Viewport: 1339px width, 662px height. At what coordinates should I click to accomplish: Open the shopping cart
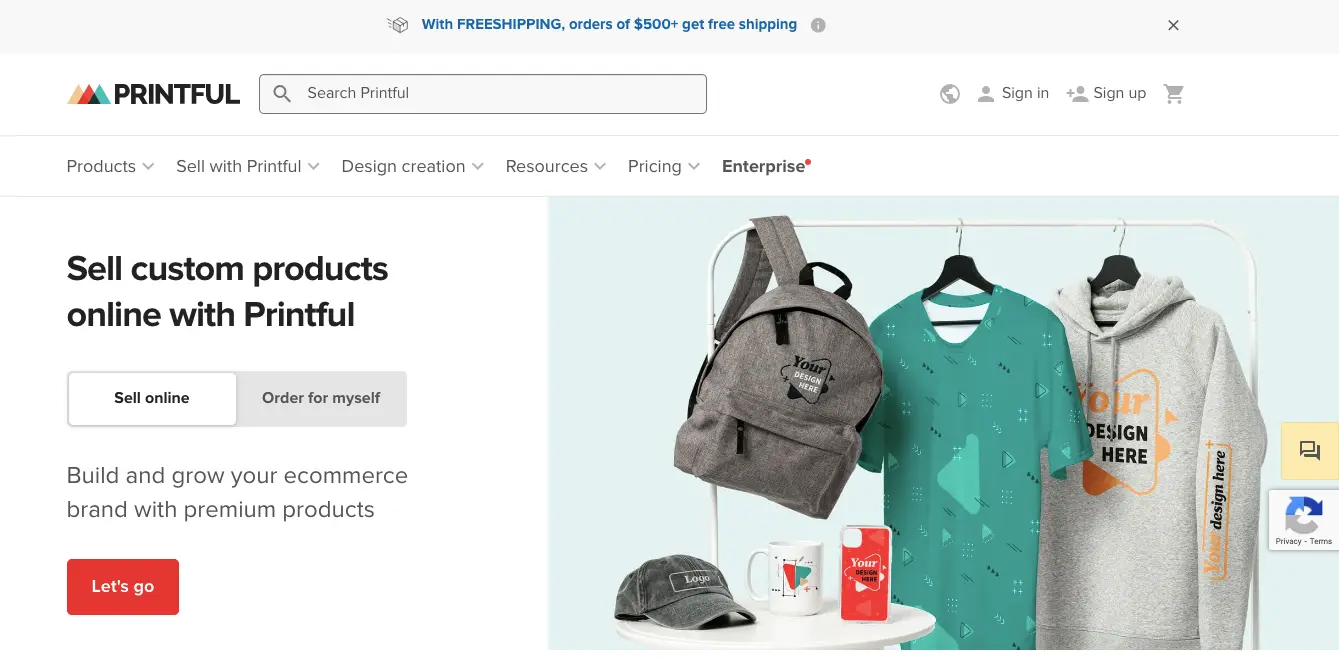(x=1173, y=93)
